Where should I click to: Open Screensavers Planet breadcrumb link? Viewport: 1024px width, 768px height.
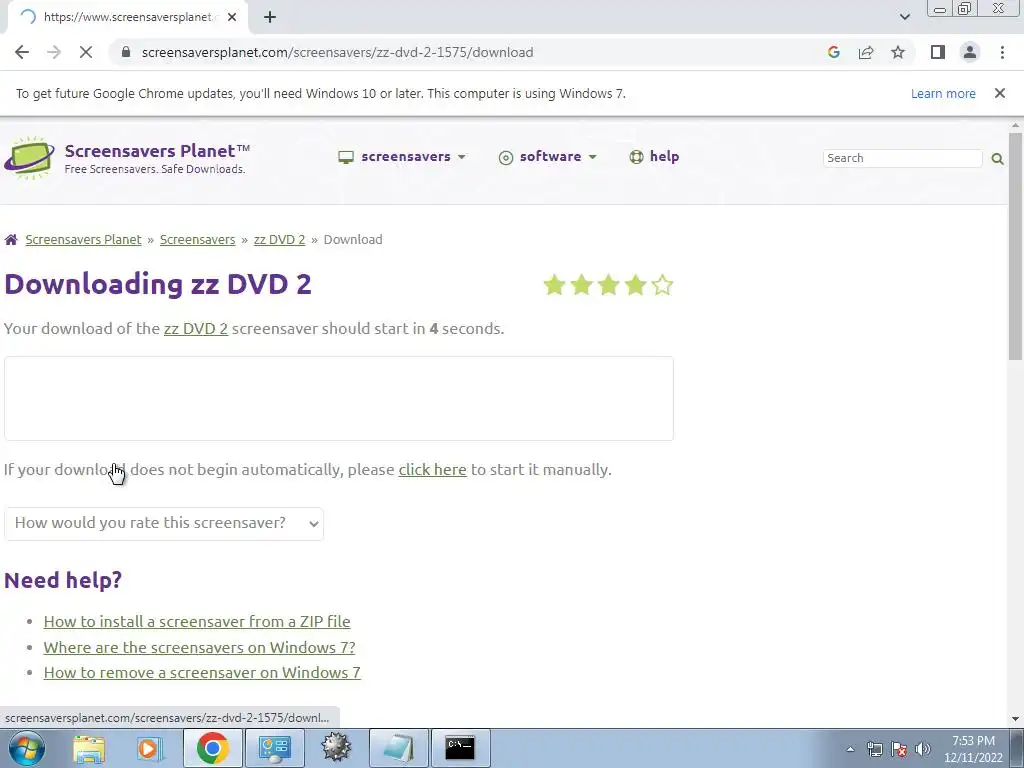[x=83, y=240]
